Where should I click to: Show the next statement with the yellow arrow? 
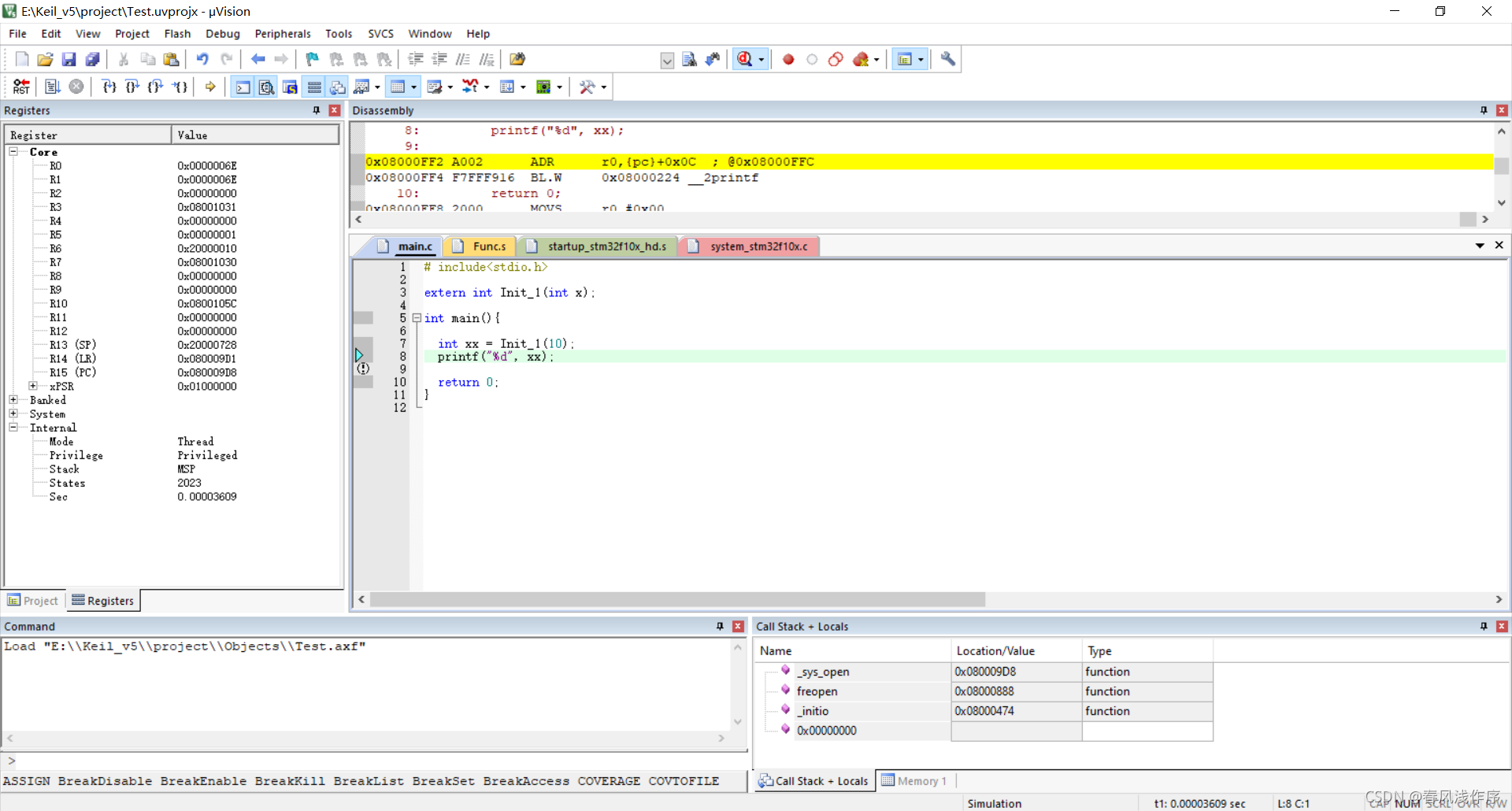[x=210, y=87]
